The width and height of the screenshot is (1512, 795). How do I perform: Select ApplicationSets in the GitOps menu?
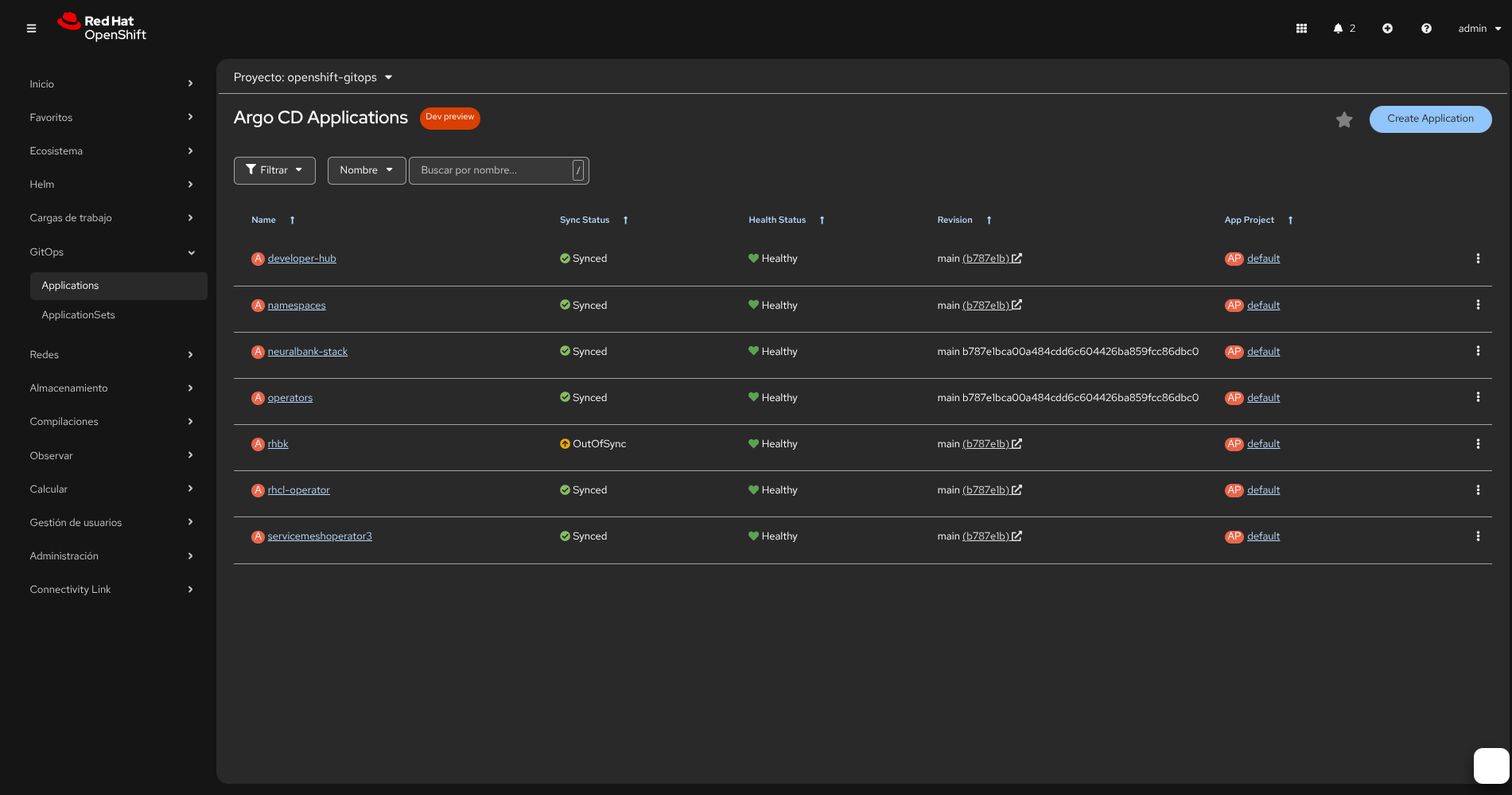pos(78,315)
